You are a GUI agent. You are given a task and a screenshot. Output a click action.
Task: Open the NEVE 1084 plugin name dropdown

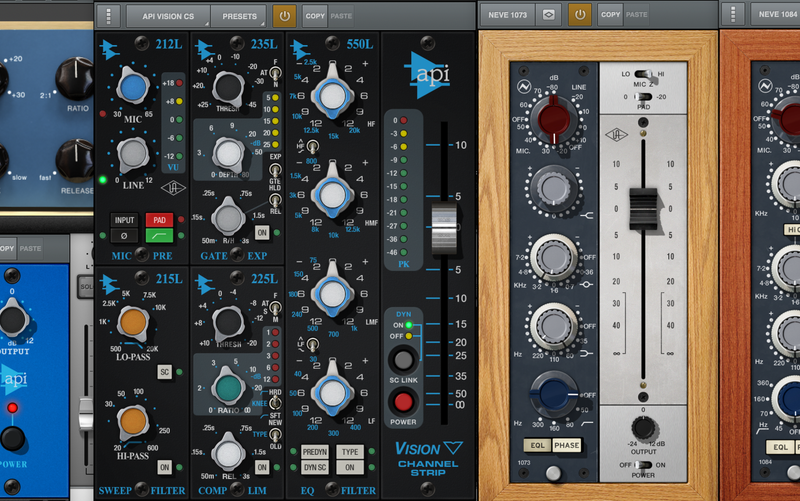(x=776, y=14)
